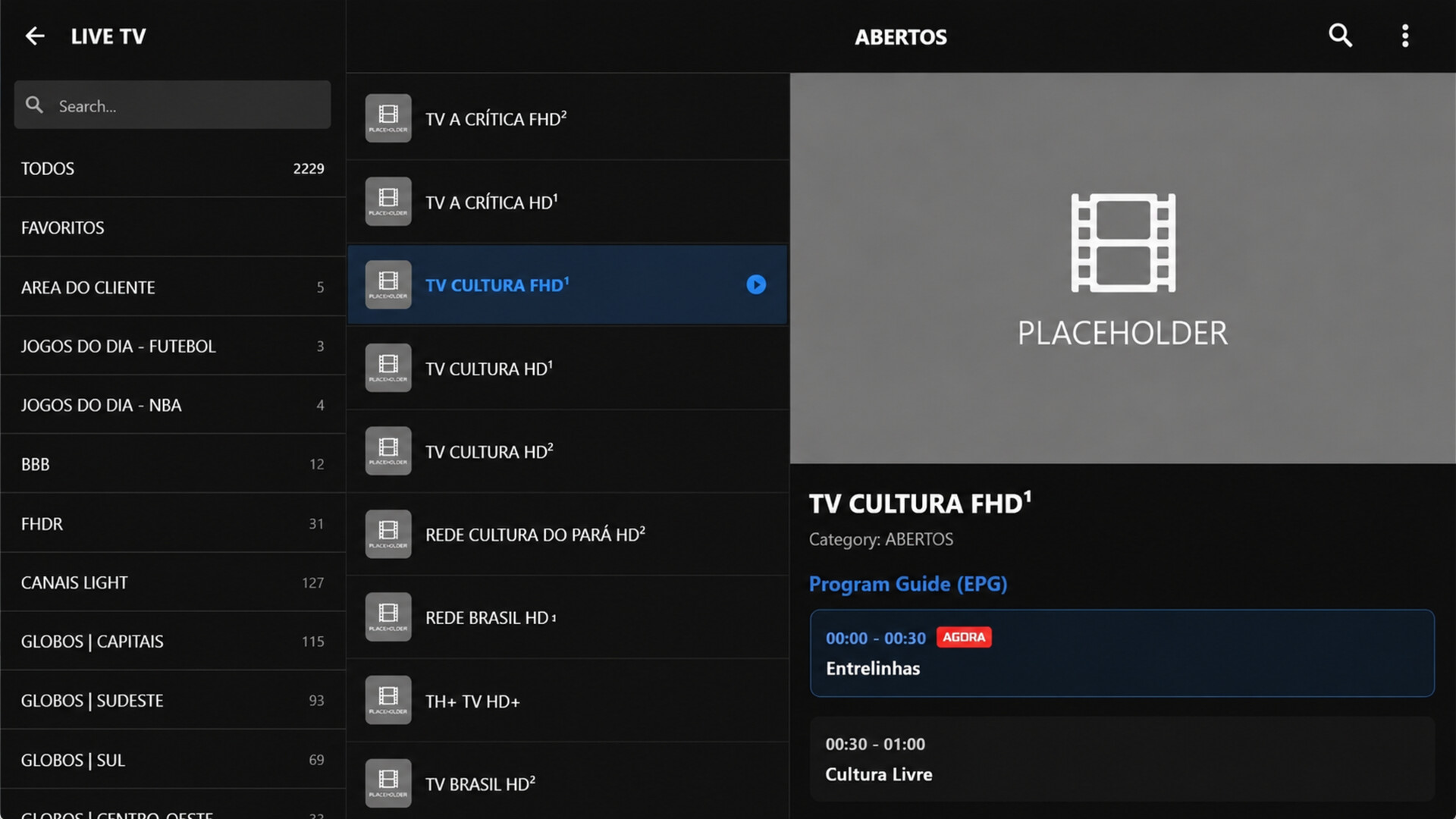Play TV A CRÍTICA FHD² channel
The width and height of the screenshot is (1456, 819).
click(567, 118)
